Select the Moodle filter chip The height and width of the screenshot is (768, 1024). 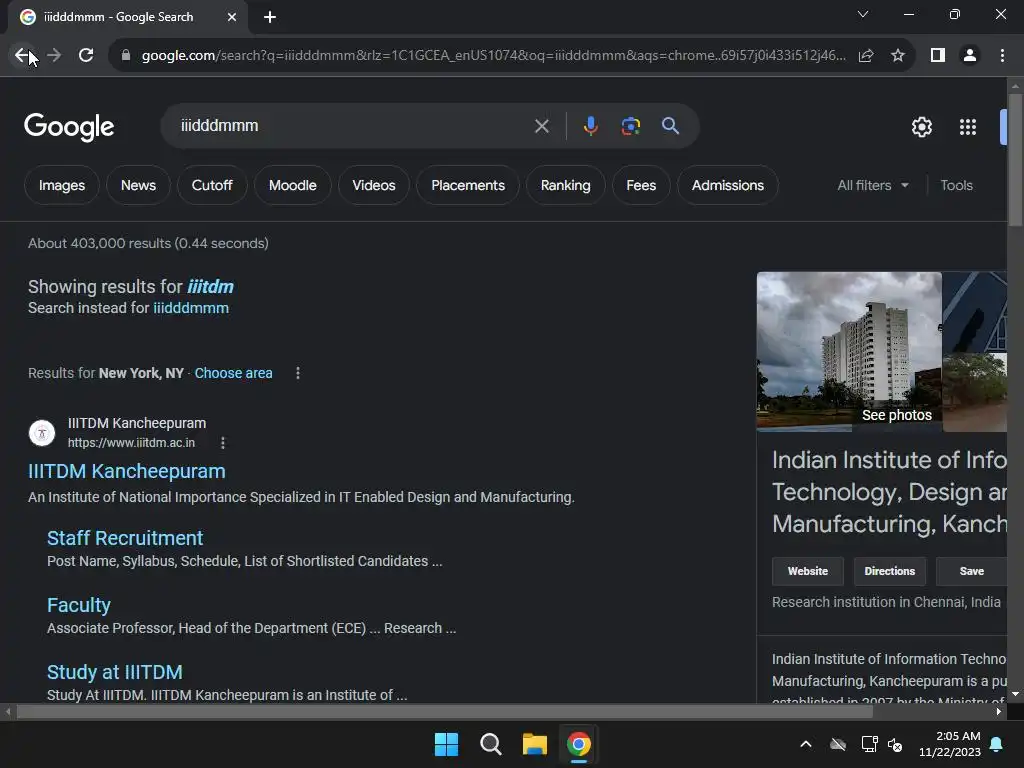pyautogui.click(x=293, y=185)
